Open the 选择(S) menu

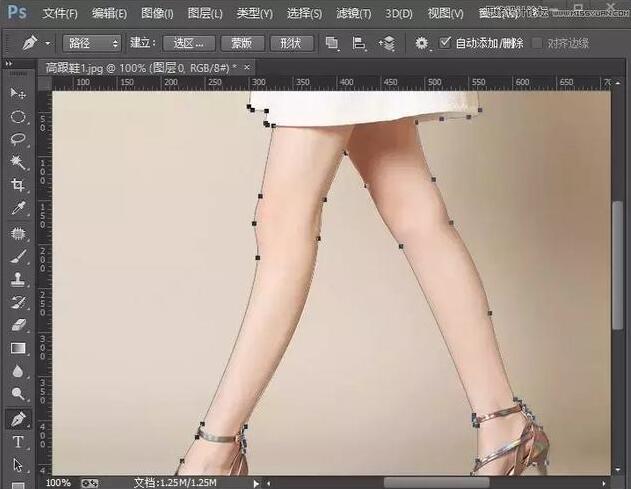(304, 14)
